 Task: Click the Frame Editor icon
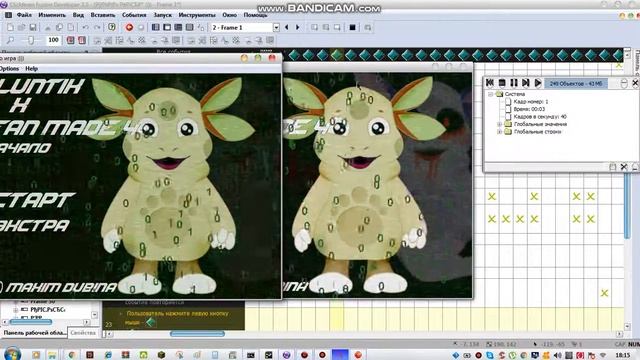click(167, 27)
